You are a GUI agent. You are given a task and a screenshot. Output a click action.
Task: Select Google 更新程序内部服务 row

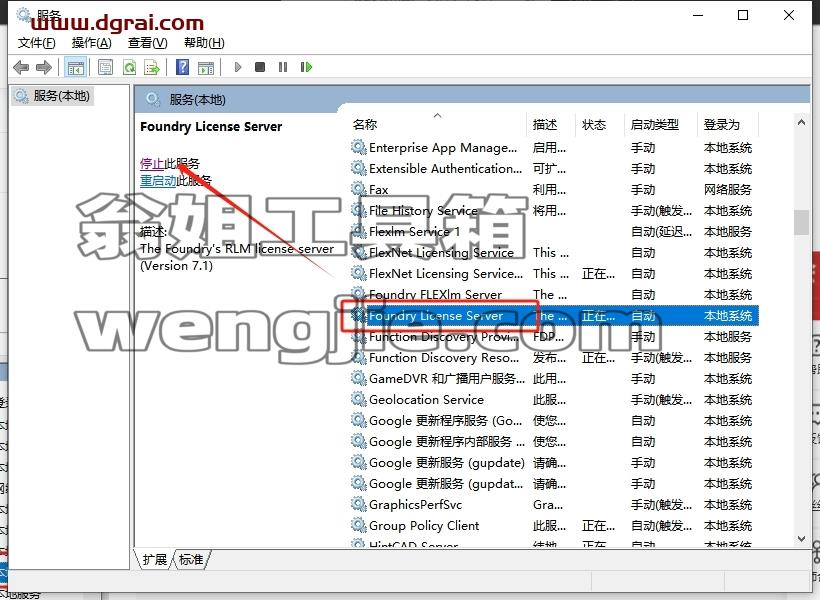(554, 441)
